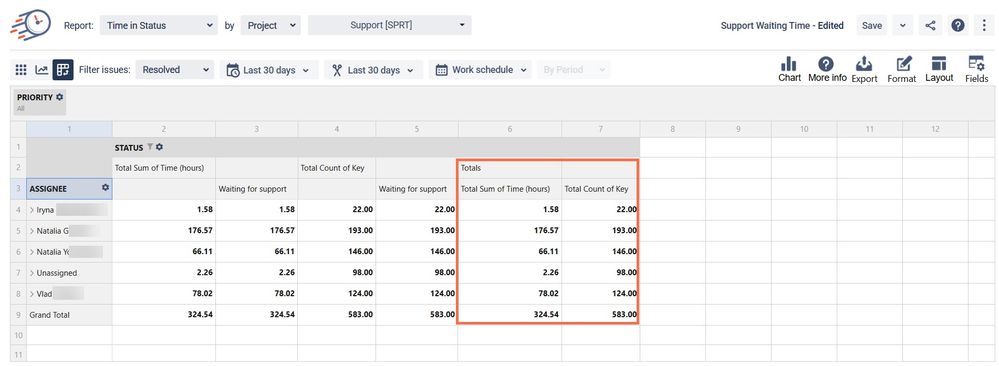Click Waiting for support in column 5
This screenshot has width=999, height=366.
coord(417,189)
